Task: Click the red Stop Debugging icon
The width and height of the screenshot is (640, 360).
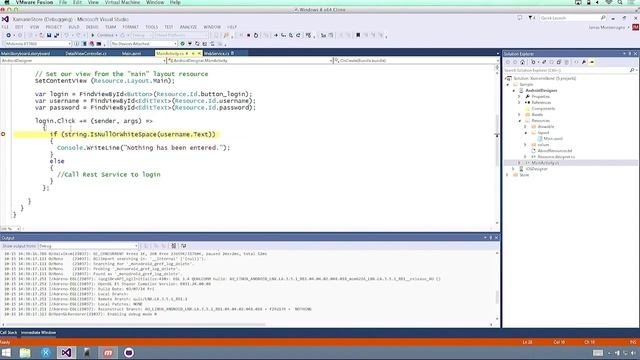Action: [x=248, y=36]
